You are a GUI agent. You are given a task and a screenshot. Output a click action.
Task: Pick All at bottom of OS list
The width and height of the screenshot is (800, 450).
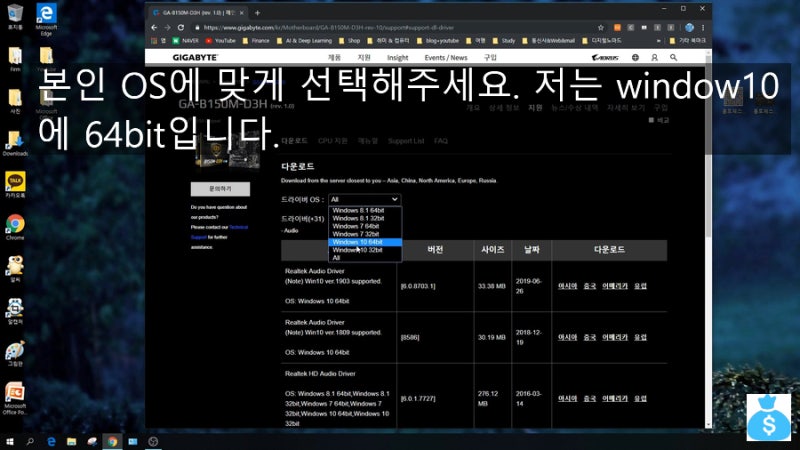(365, 258)
